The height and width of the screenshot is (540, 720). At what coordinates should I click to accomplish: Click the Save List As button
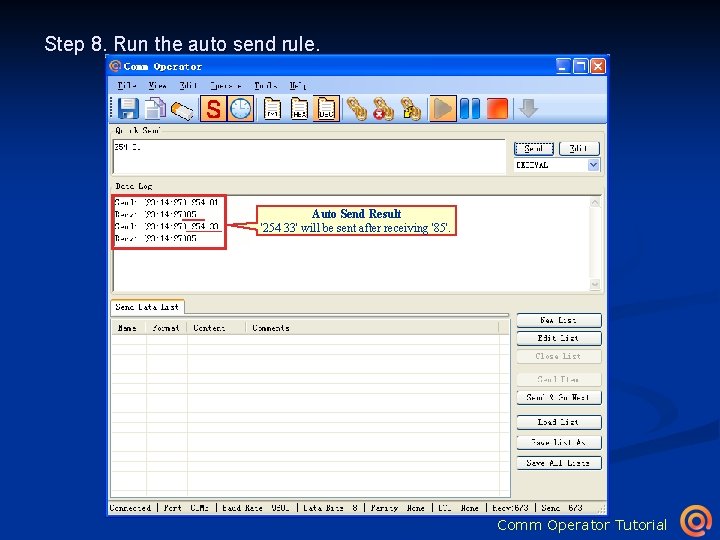(559, 442)
